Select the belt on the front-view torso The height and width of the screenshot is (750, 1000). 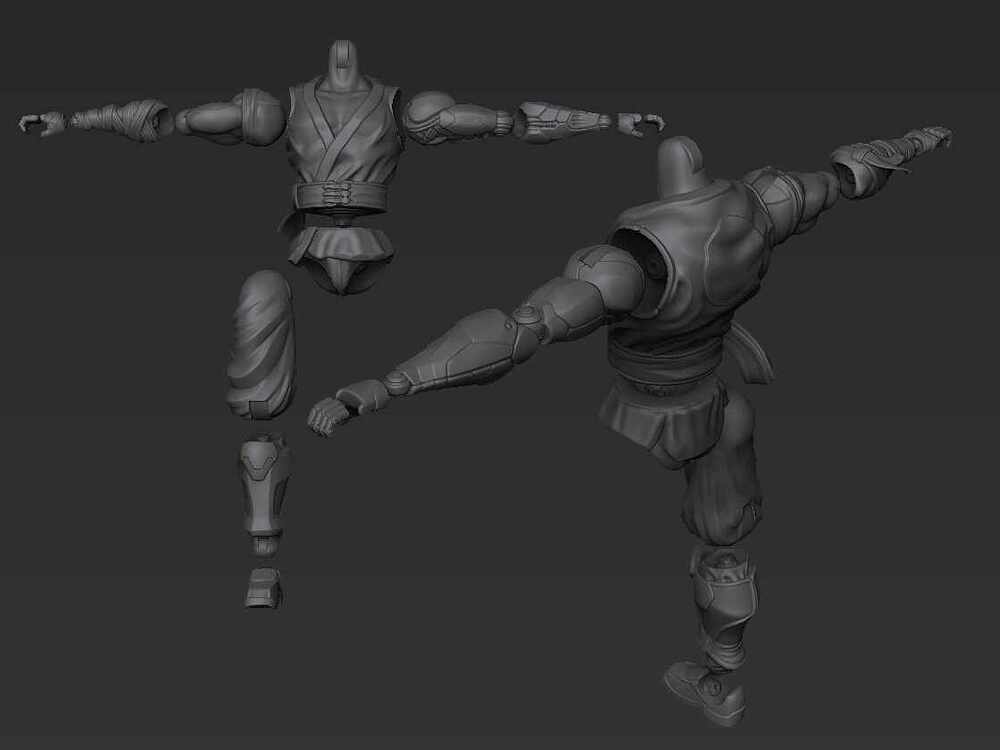click(x=342, y=197)
